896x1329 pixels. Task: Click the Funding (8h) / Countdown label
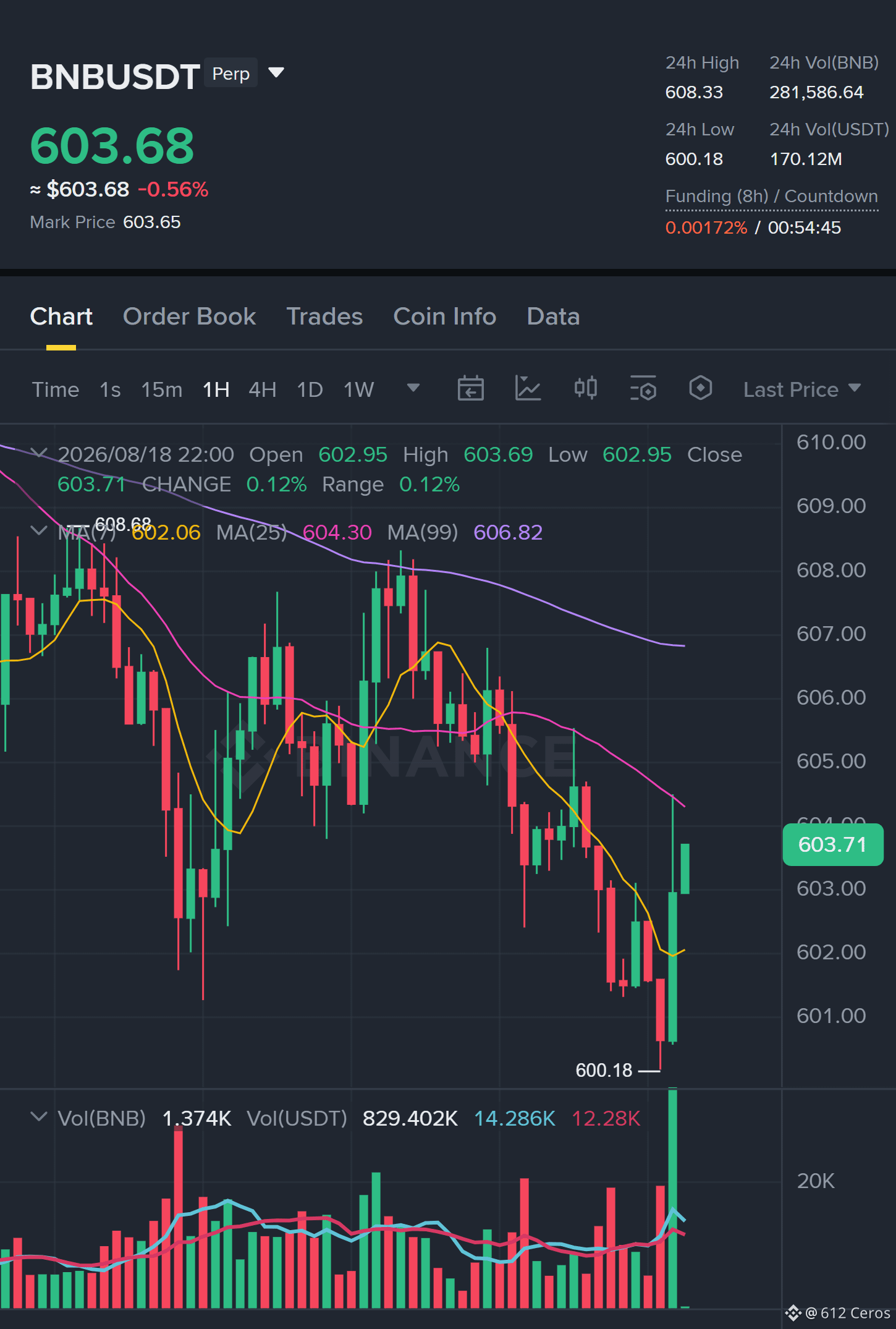point(772,197)
